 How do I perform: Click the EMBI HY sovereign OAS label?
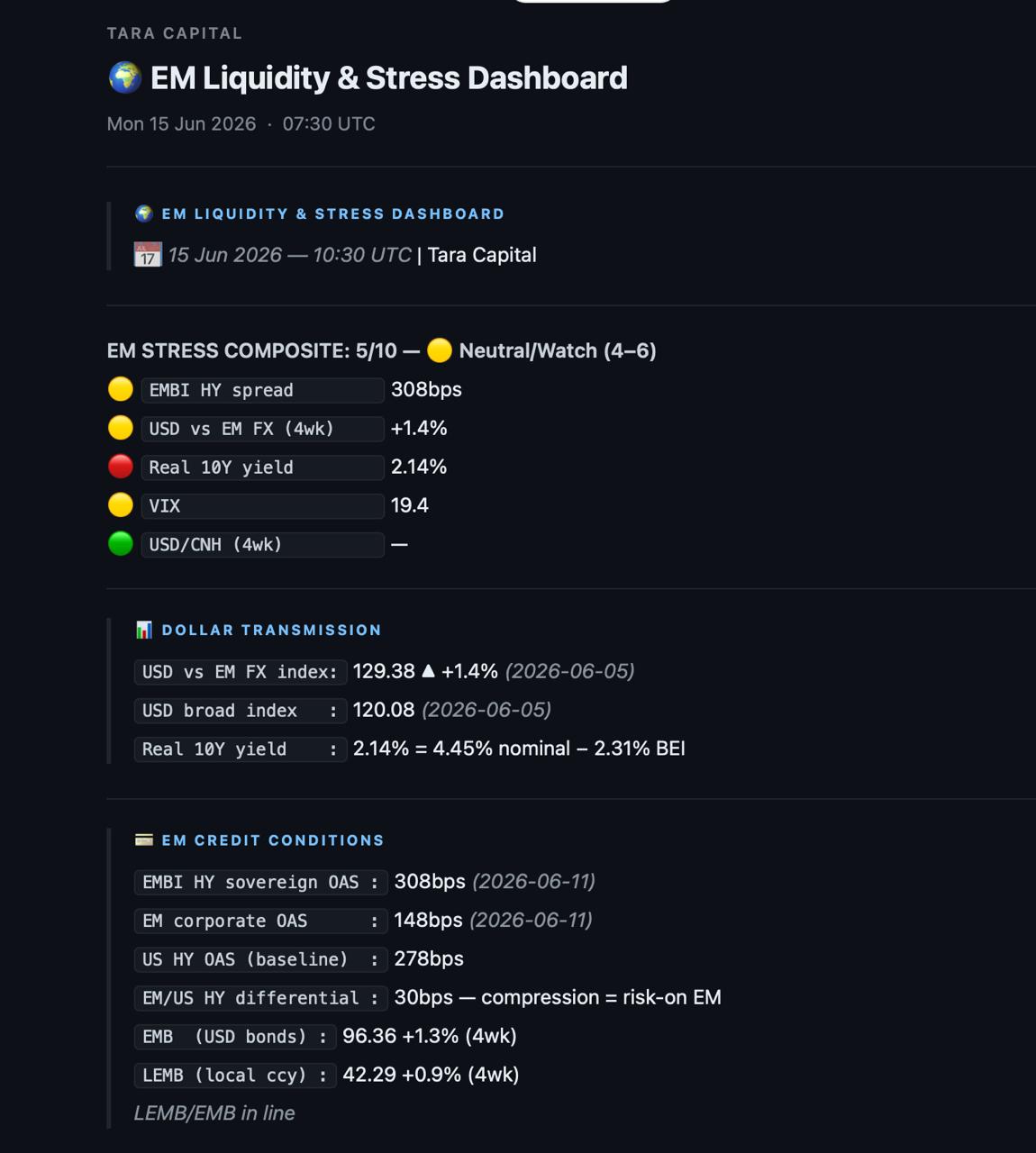261,882
